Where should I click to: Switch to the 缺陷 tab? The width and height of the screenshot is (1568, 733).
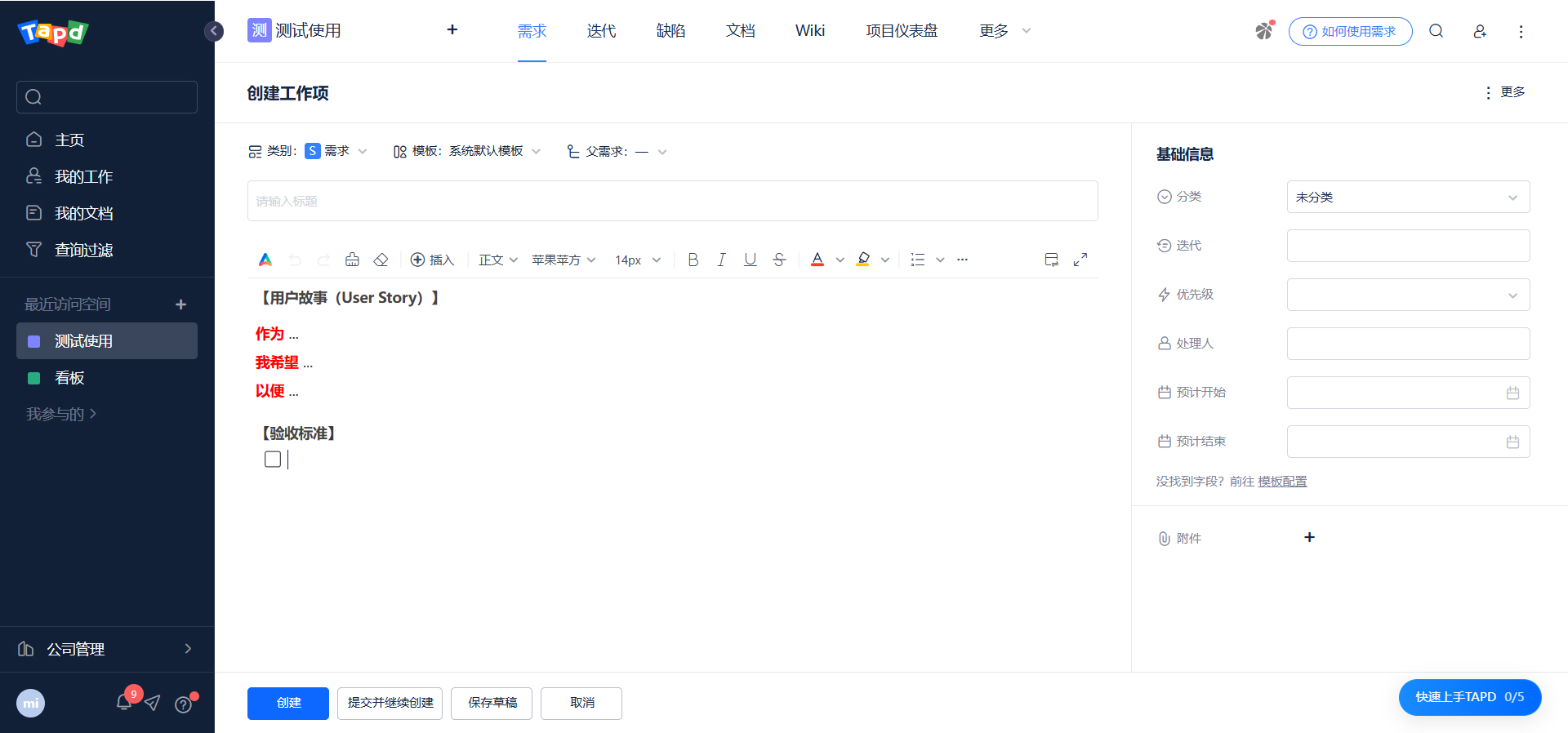(x=670, y=31)
